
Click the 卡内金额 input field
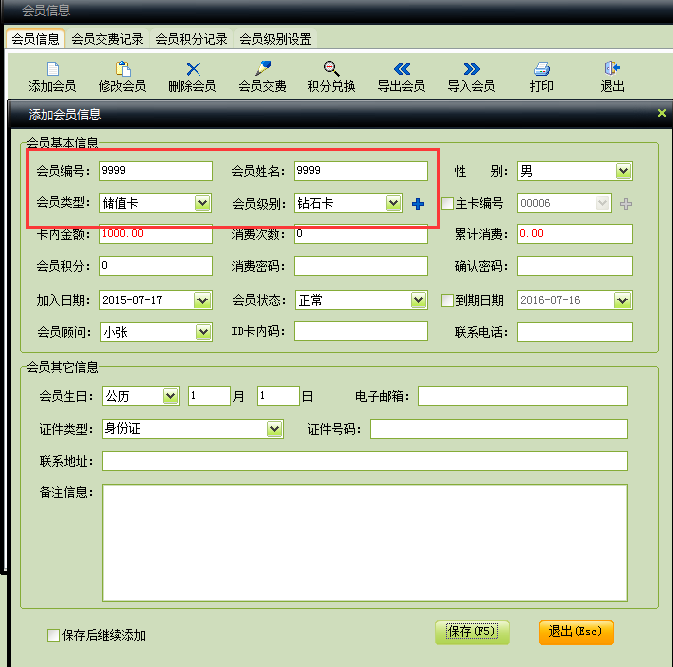(x=156, y=234)
